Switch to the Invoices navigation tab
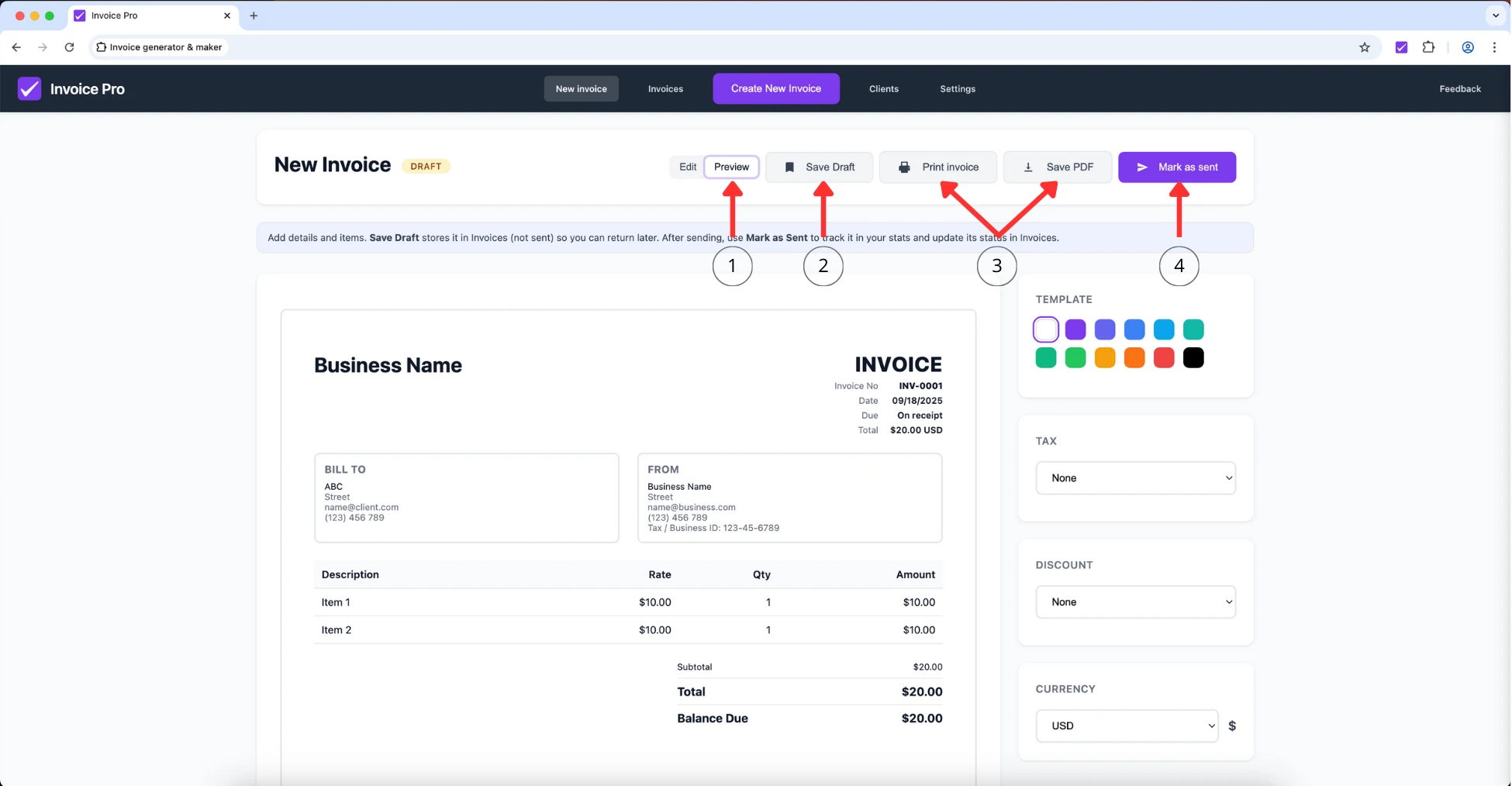1512x786 pixels. coord(665,88)
